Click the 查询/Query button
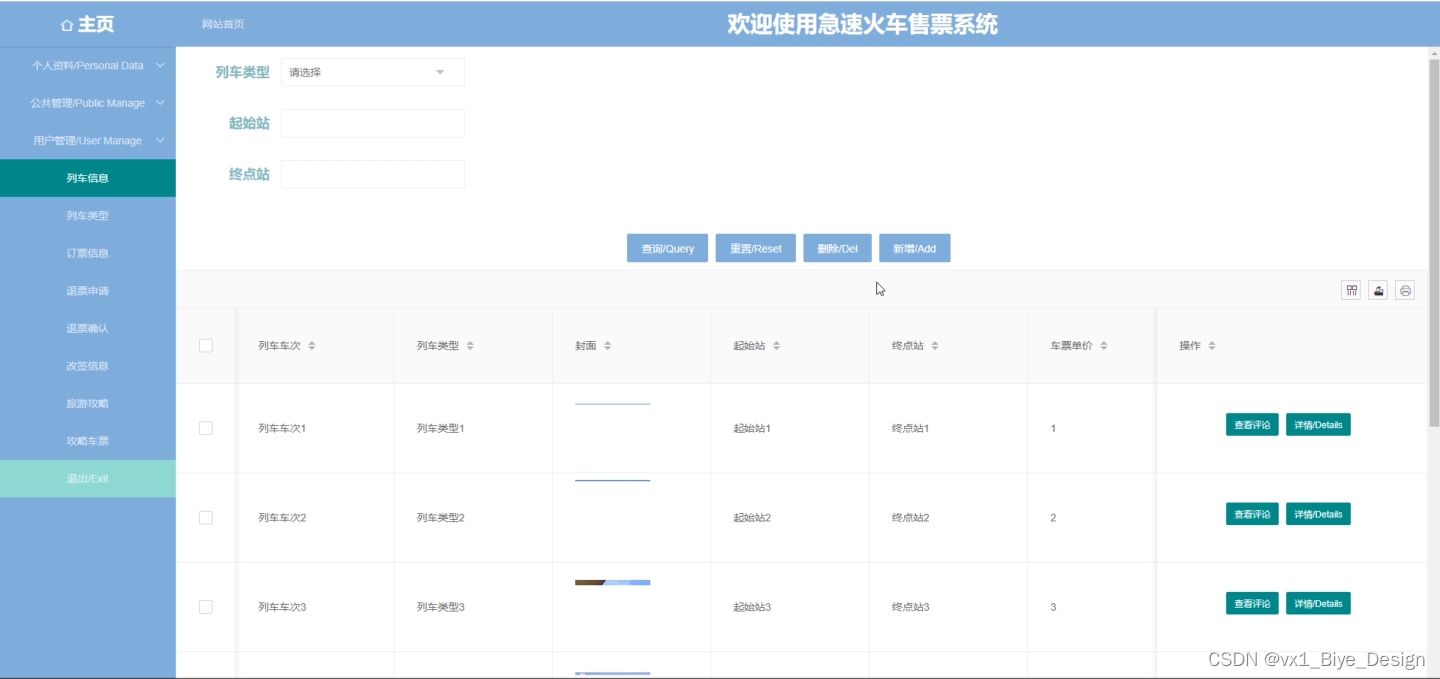The height and width of the screenshot is (679, 1440). [668, 248]
